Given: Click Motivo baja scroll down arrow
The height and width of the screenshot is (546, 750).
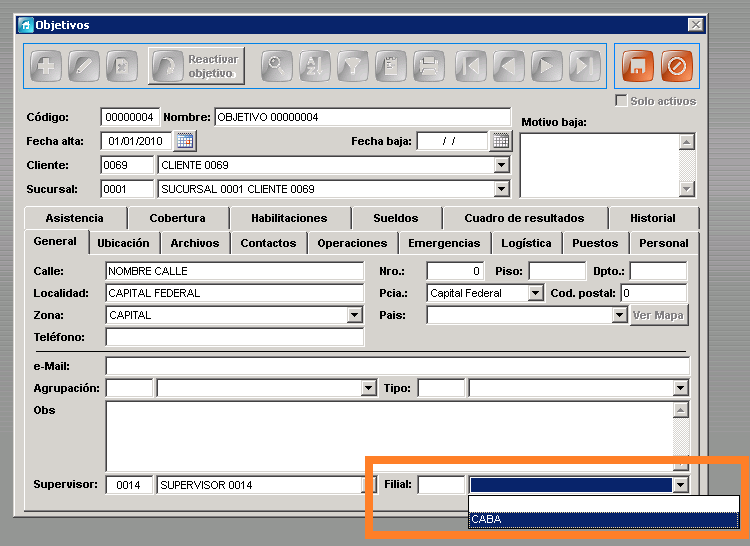Looking at the screenshot, I should [x=687, y=189].
